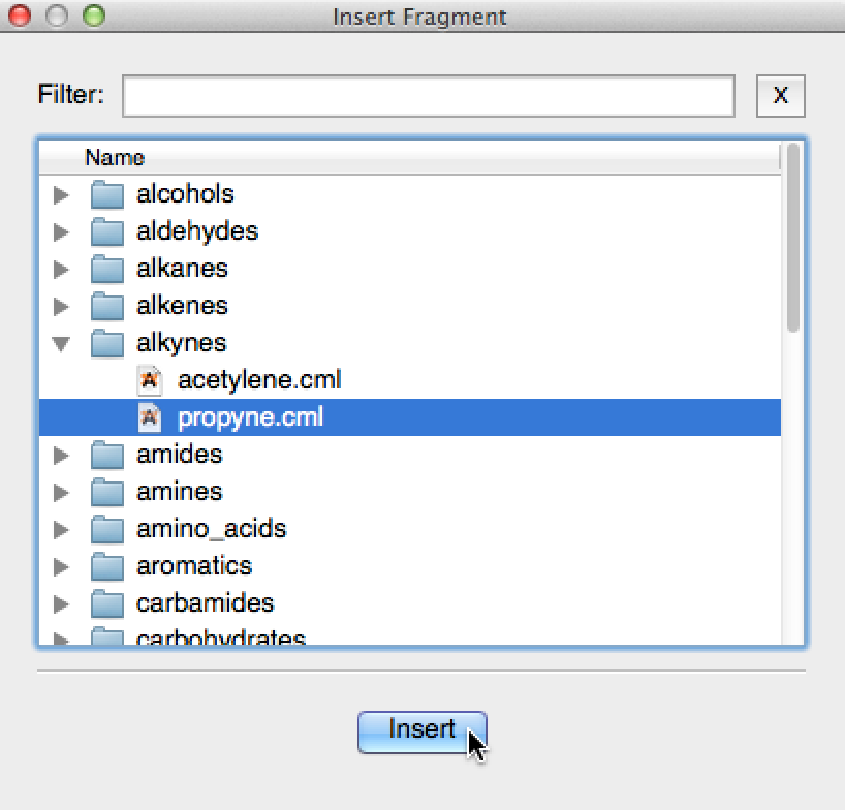Select the acetylene.cml fragment
The width and height of the screenshot is (846, 811).
click(x=259, y=380)
